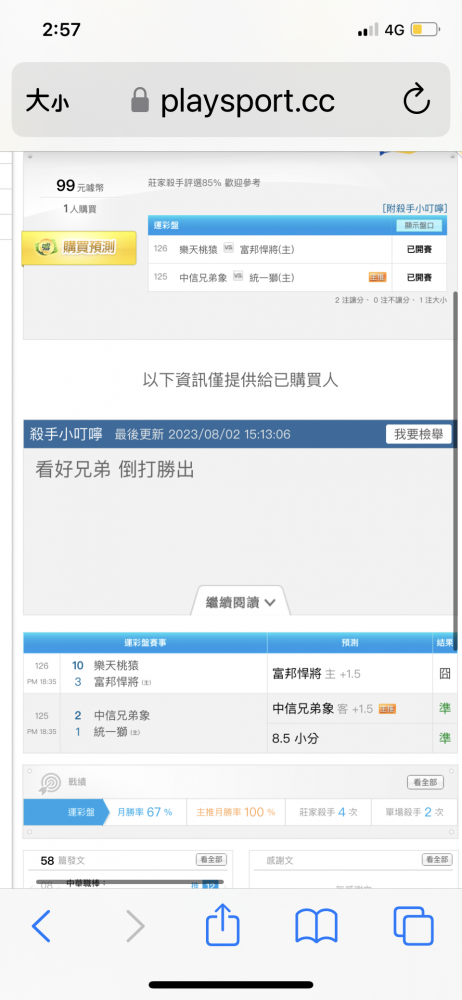This screenshot has width=462, height=1000.
Task: Click 統一獅(主) in game 125 list row
Action: click(x=271, y=277)
